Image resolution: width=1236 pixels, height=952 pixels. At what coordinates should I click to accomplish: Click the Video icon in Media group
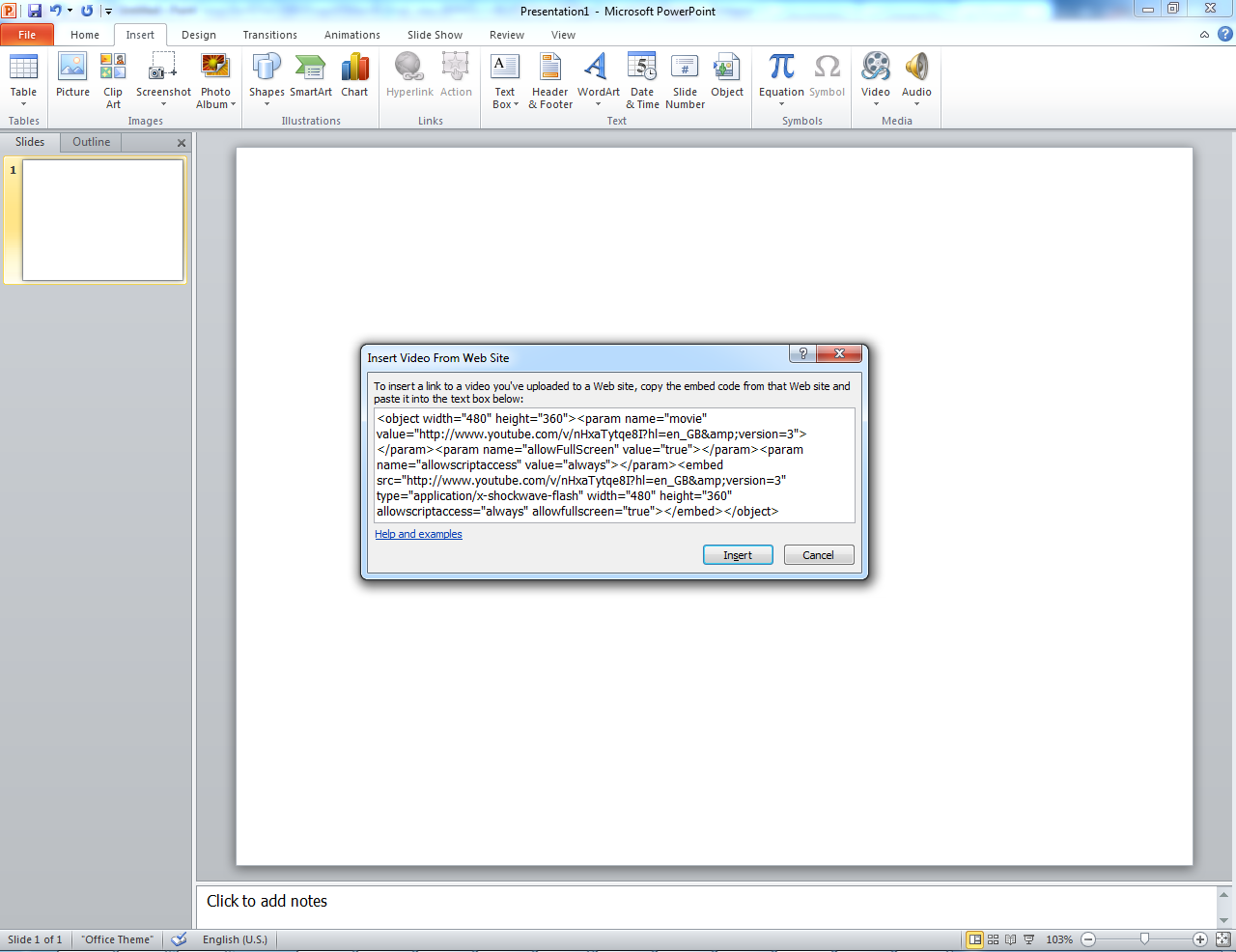tap(876, 68)
